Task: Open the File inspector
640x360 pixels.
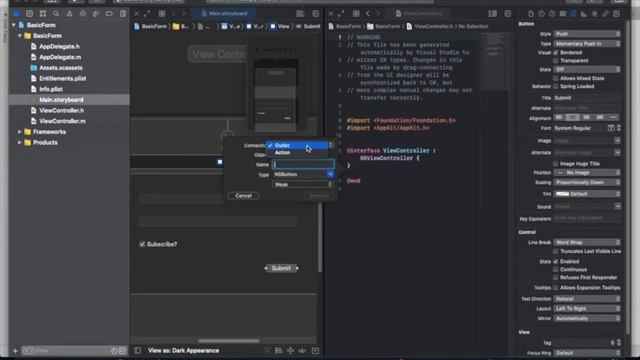Action: [x=531, y=13]
